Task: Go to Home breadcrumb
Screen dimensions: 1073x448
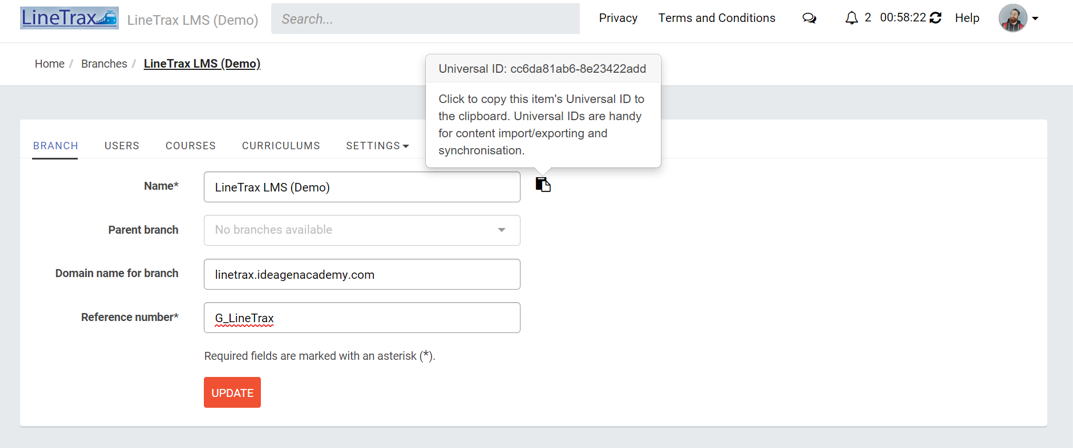Action: (x=49, y=64)
